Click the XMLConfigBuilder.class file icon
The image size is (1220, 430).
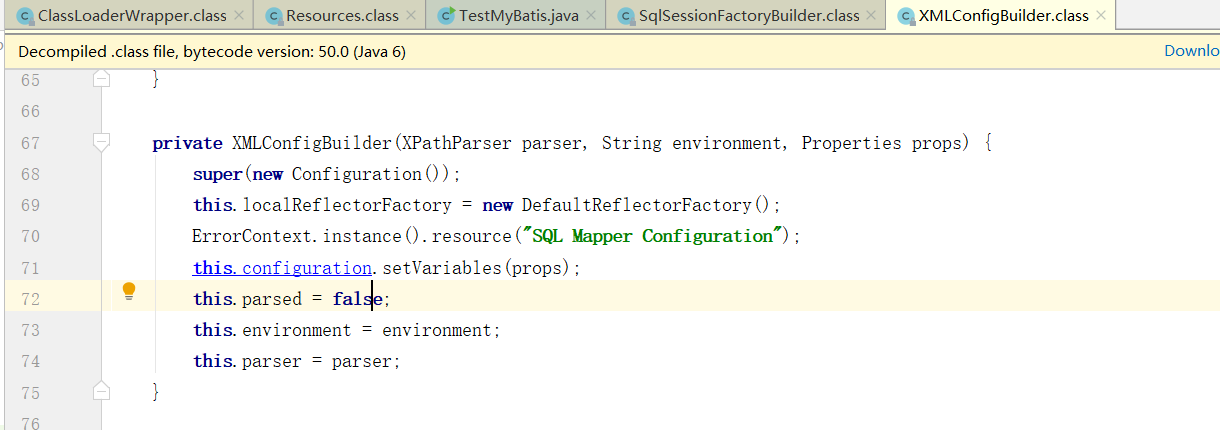tap(906, 16)
